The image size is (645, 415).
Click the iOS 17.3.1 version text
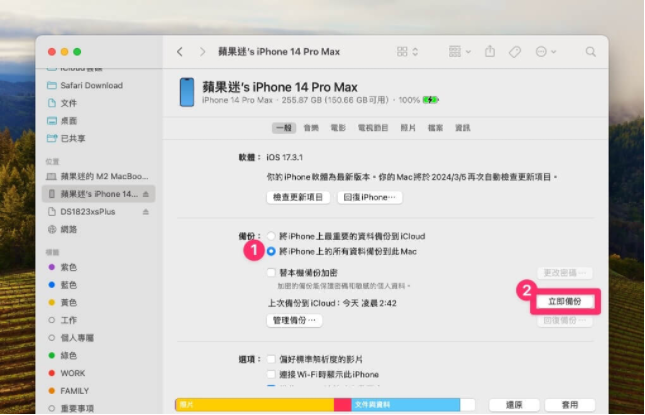point(284,158)
